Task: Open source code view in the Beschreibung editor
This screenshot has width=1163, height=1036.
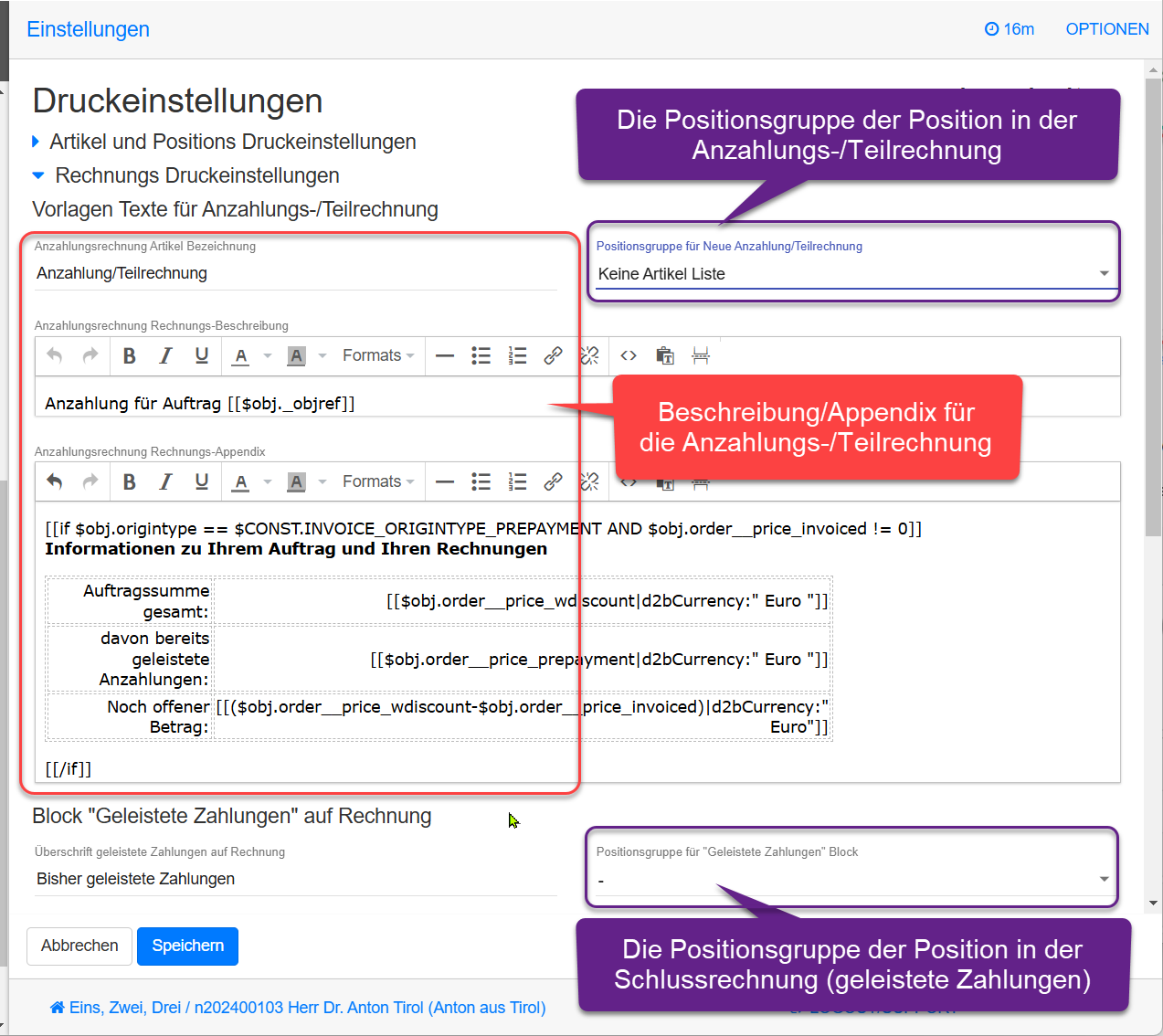Action: pos(629,355)
